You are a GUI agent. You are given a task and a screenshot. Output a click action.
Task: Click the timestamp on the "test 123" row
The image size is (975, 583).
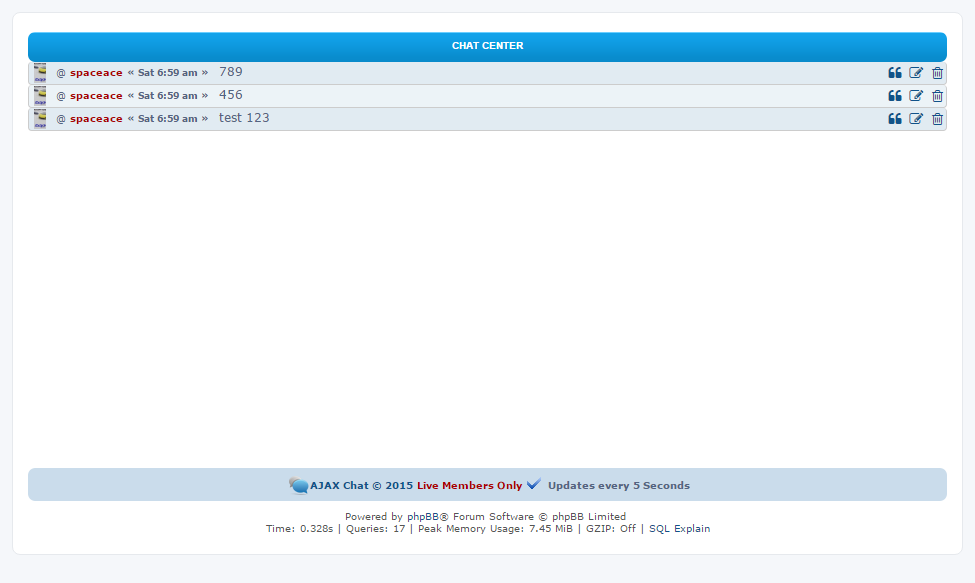168,119
